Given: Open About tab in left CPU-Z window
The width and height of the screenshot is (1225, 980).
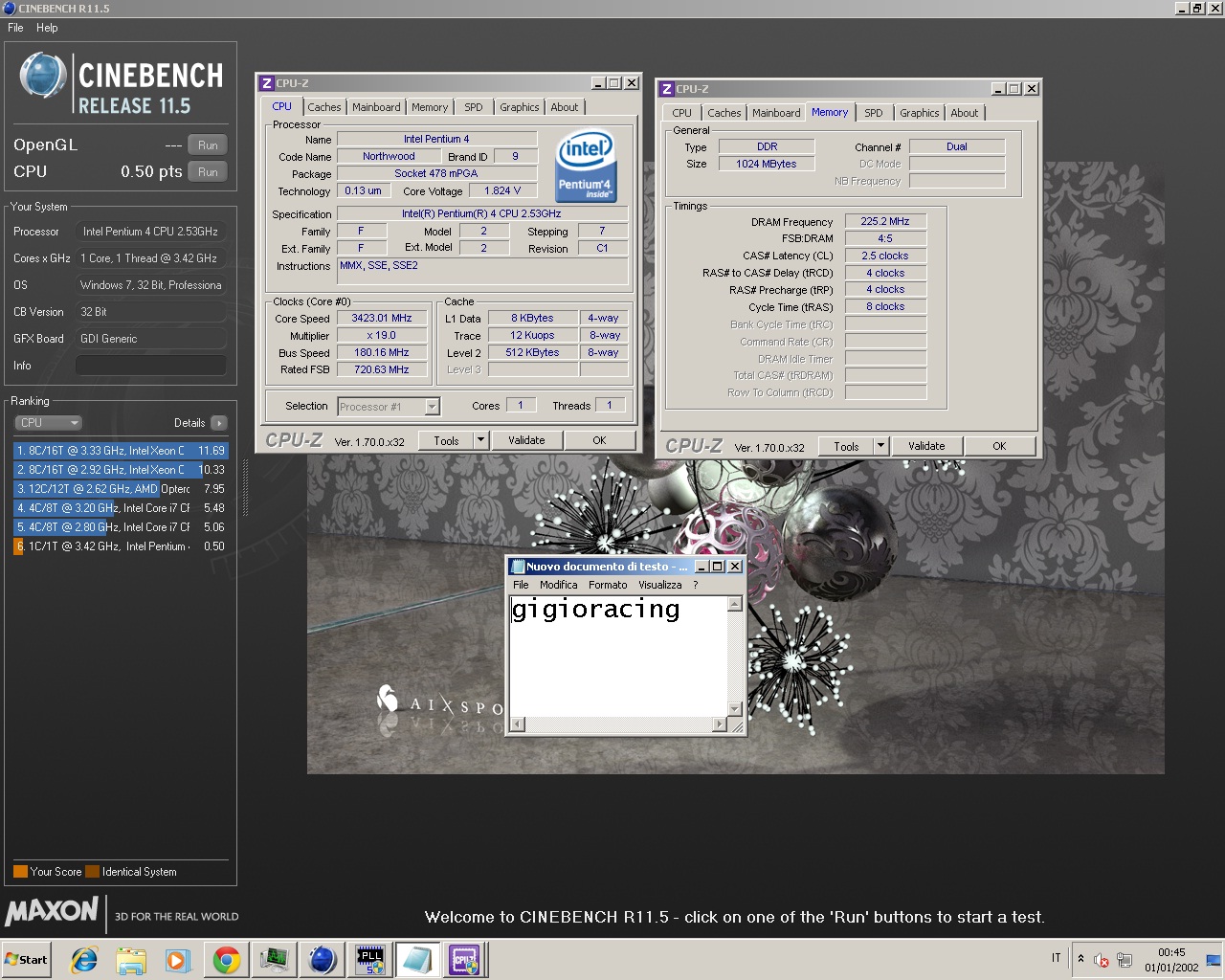Looking at the screenshot, I should [x=565, y=107].
